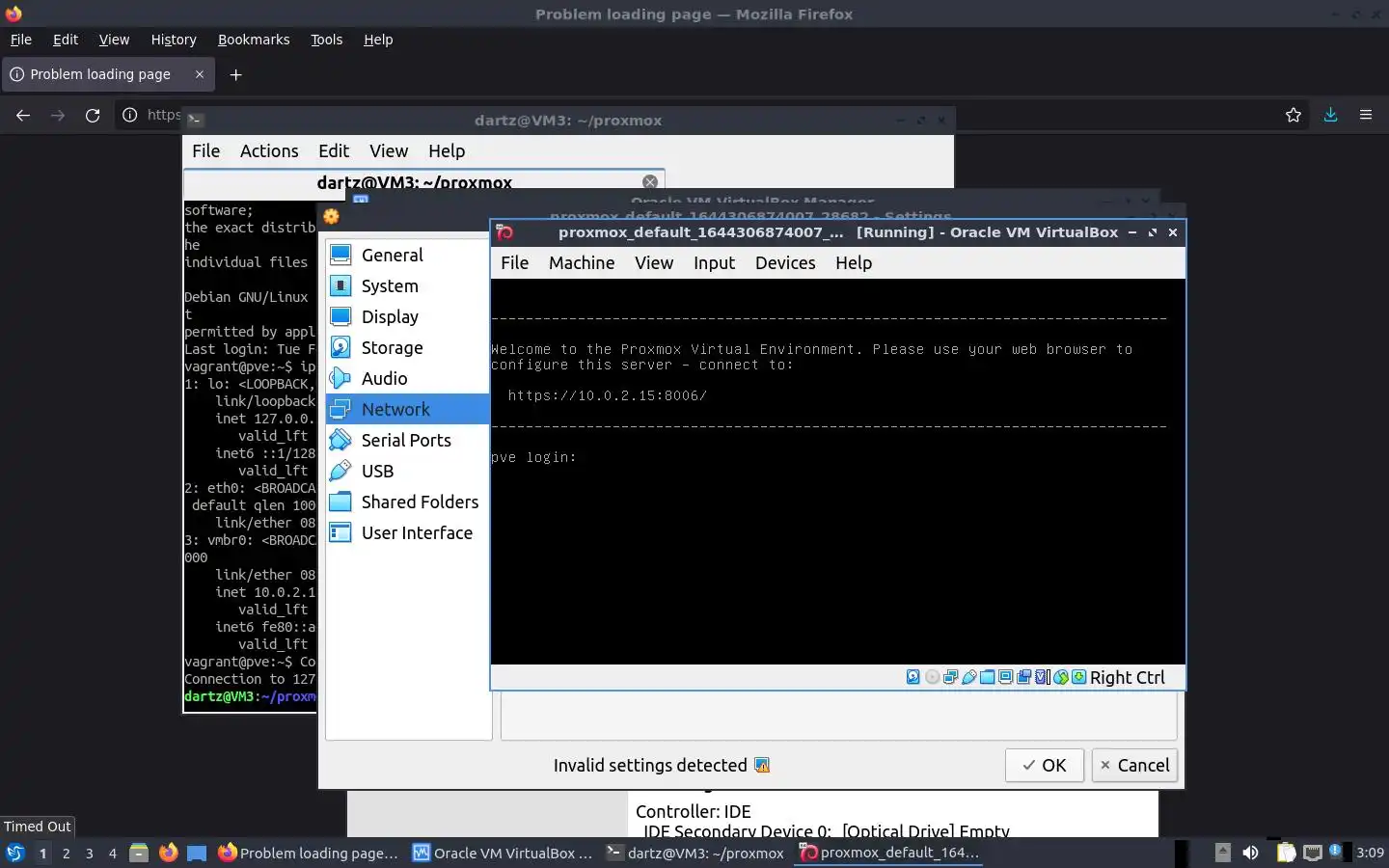
Task: Open Firefox's Help menu
Action: coord(378,40)
